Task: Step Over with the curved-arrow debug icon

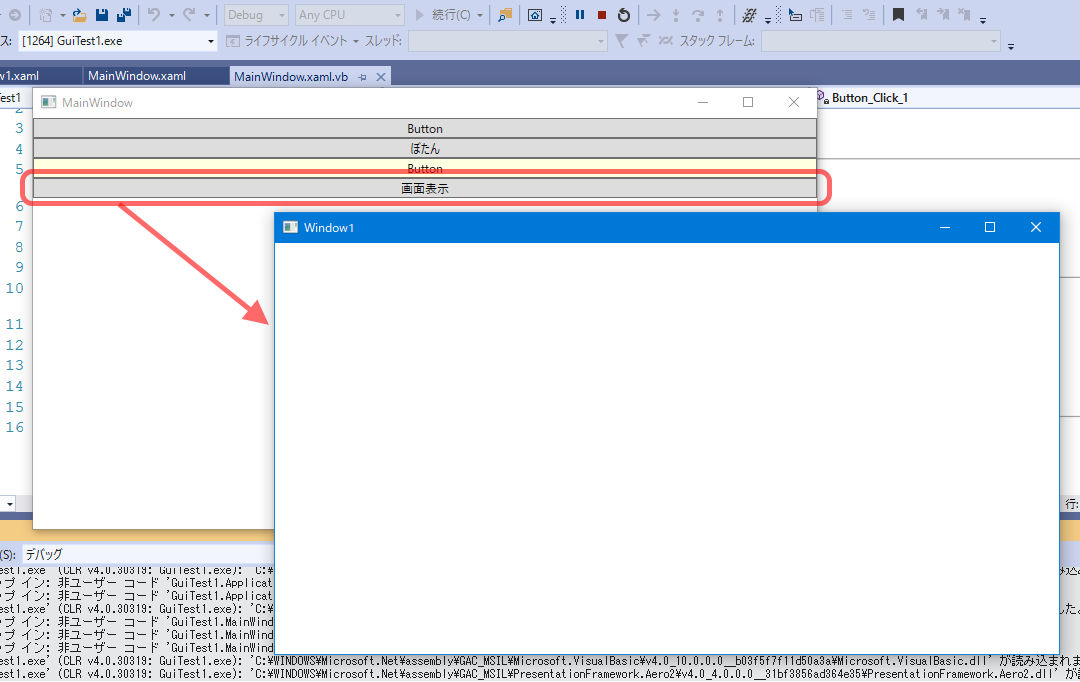Action: tap(698, 14)
